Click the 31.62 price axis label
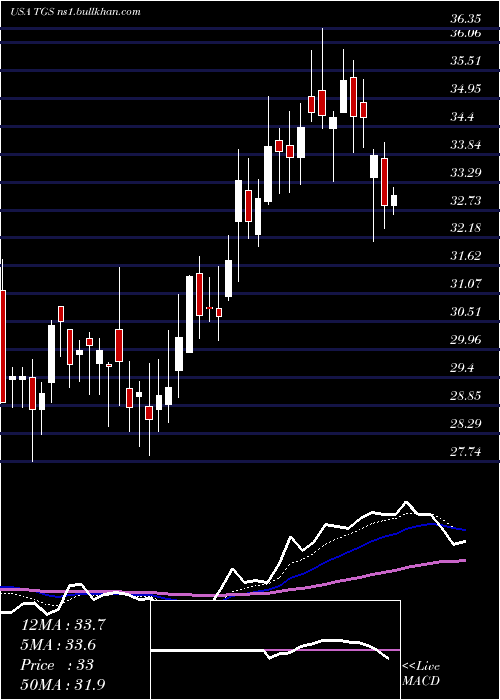The image size is (500, 700). click(465, 256)
